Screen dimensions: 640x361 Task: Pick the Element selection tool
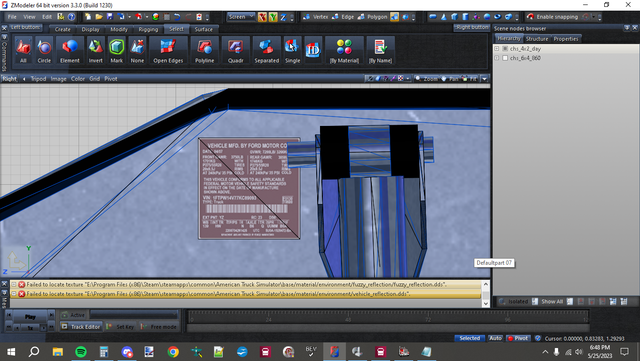(x=70, y=50)
